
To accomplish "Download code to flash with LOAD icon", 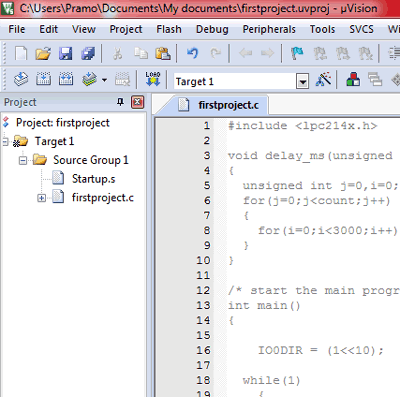I will coord(153,79).
